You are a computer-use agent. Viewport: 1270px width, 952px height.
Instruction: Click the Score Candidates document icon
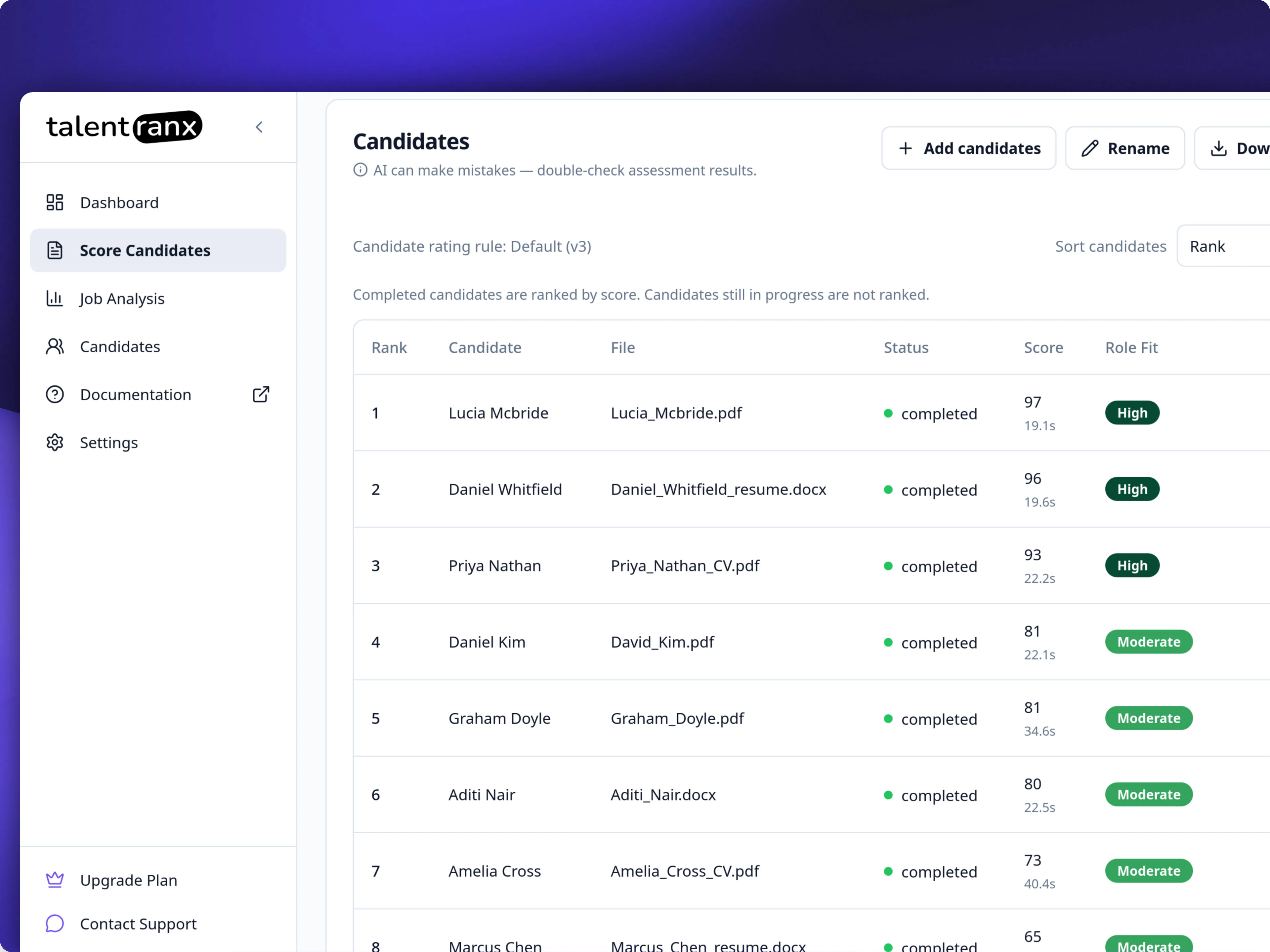(55, 250)
